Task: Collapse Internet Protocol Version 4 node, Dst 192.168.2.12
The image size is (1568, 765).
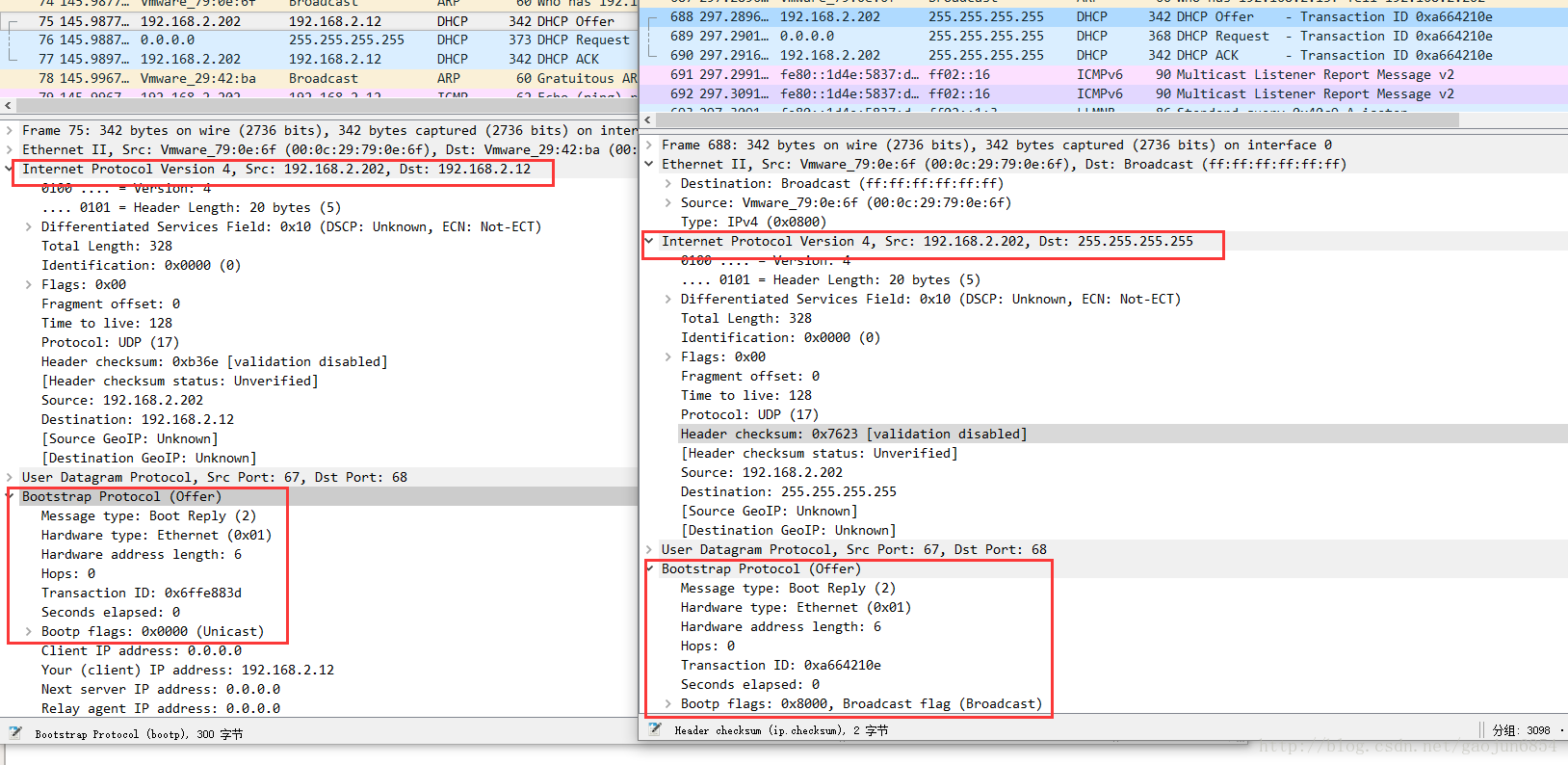Action: (x=10, y=169)
